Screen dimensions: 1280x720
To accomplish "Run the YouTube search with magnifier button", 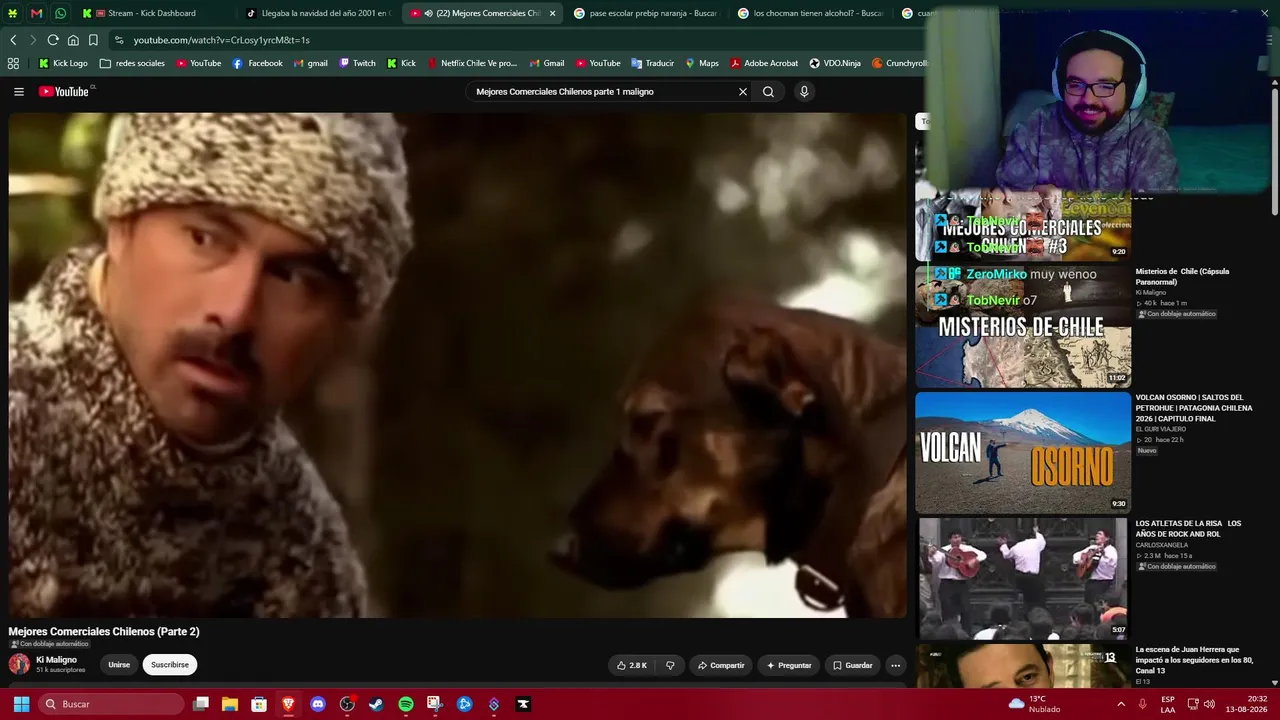I will click(768, 92).
